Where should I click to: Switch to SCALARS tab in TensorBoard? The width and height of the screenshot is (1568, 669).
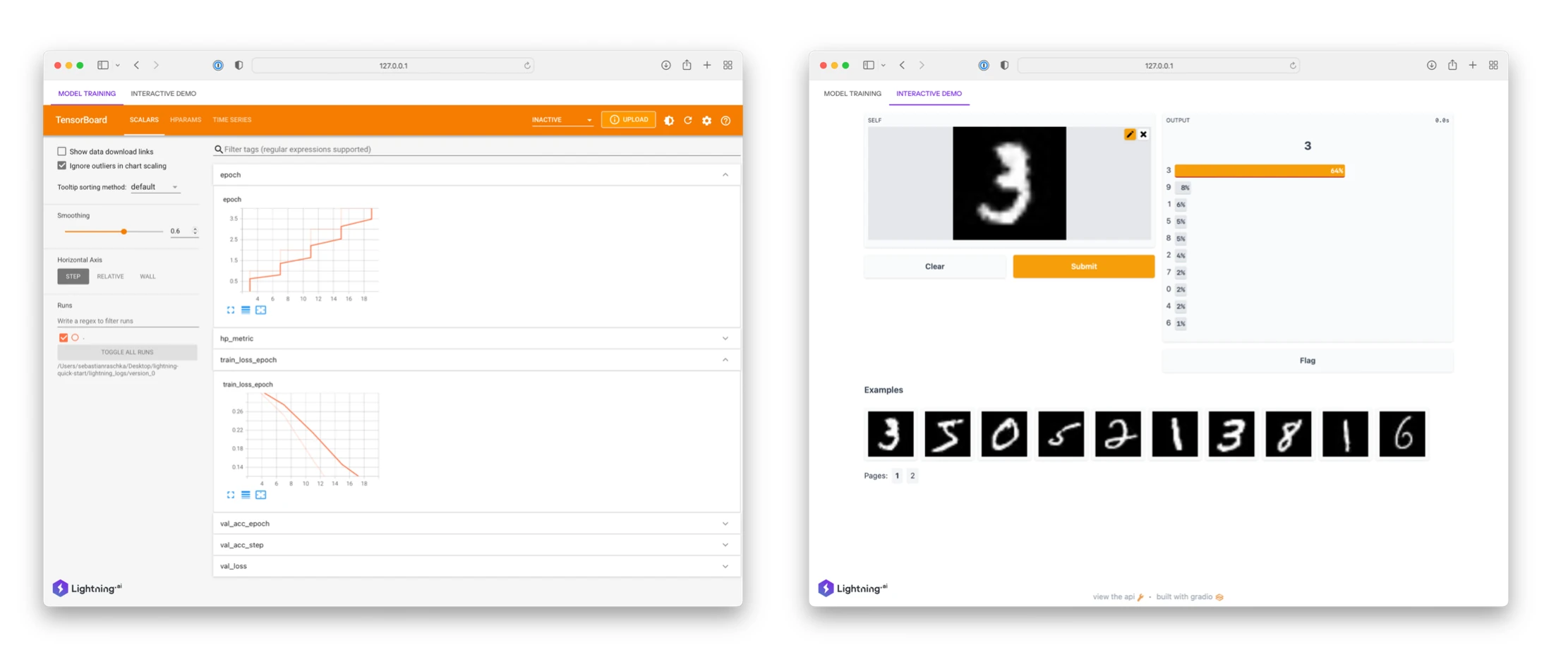(x=144, y=120)
